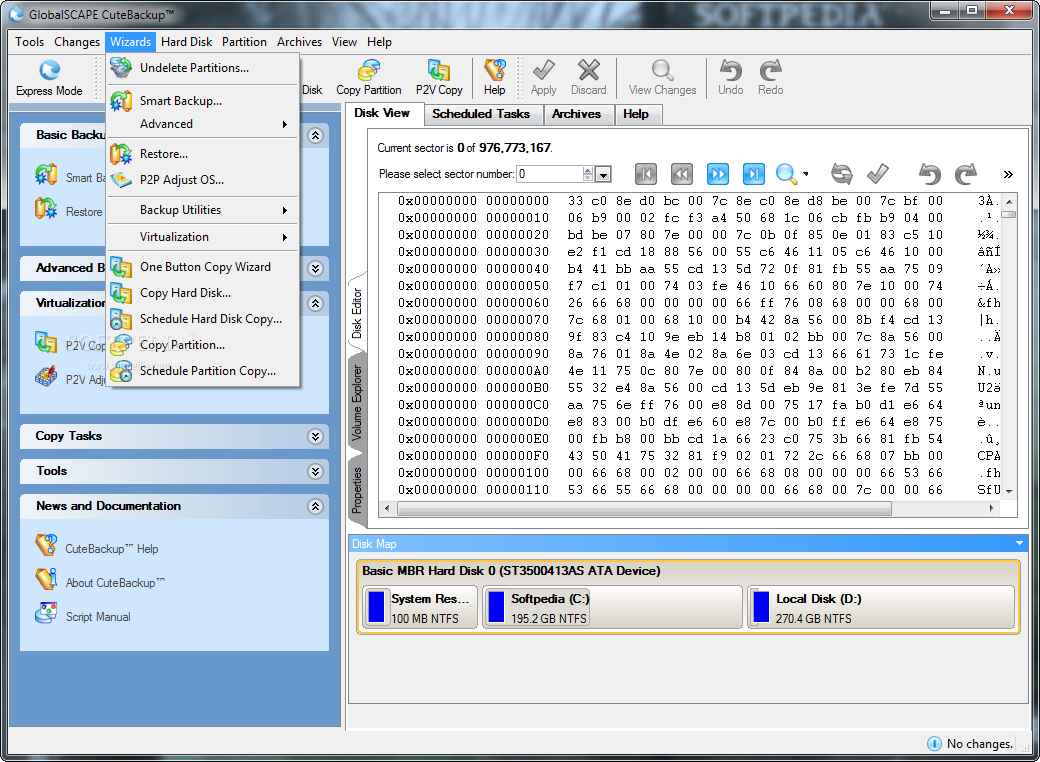Click the disk editor redo arrow
This screenshot has width=1040, height=762.
966,174
